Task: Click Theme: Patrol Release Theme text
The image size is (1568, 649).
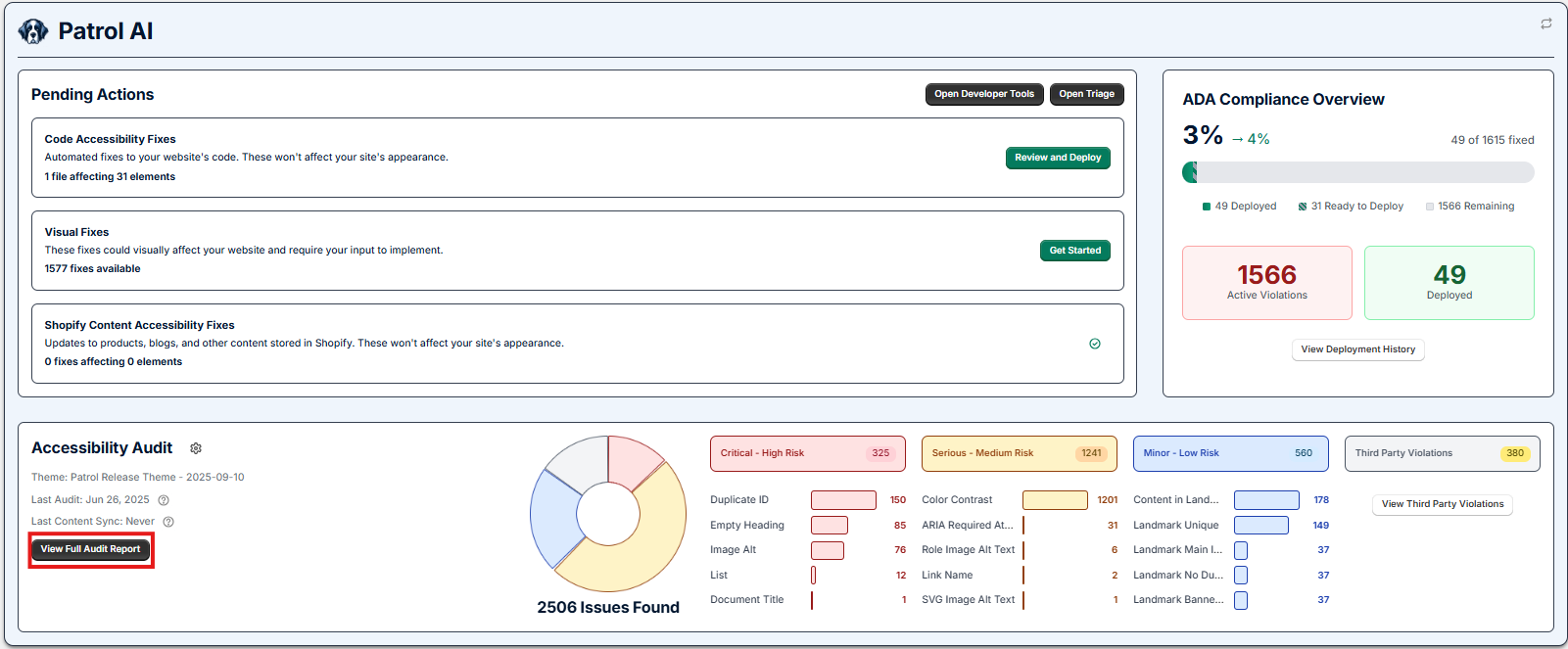Action: pos(137,478)
